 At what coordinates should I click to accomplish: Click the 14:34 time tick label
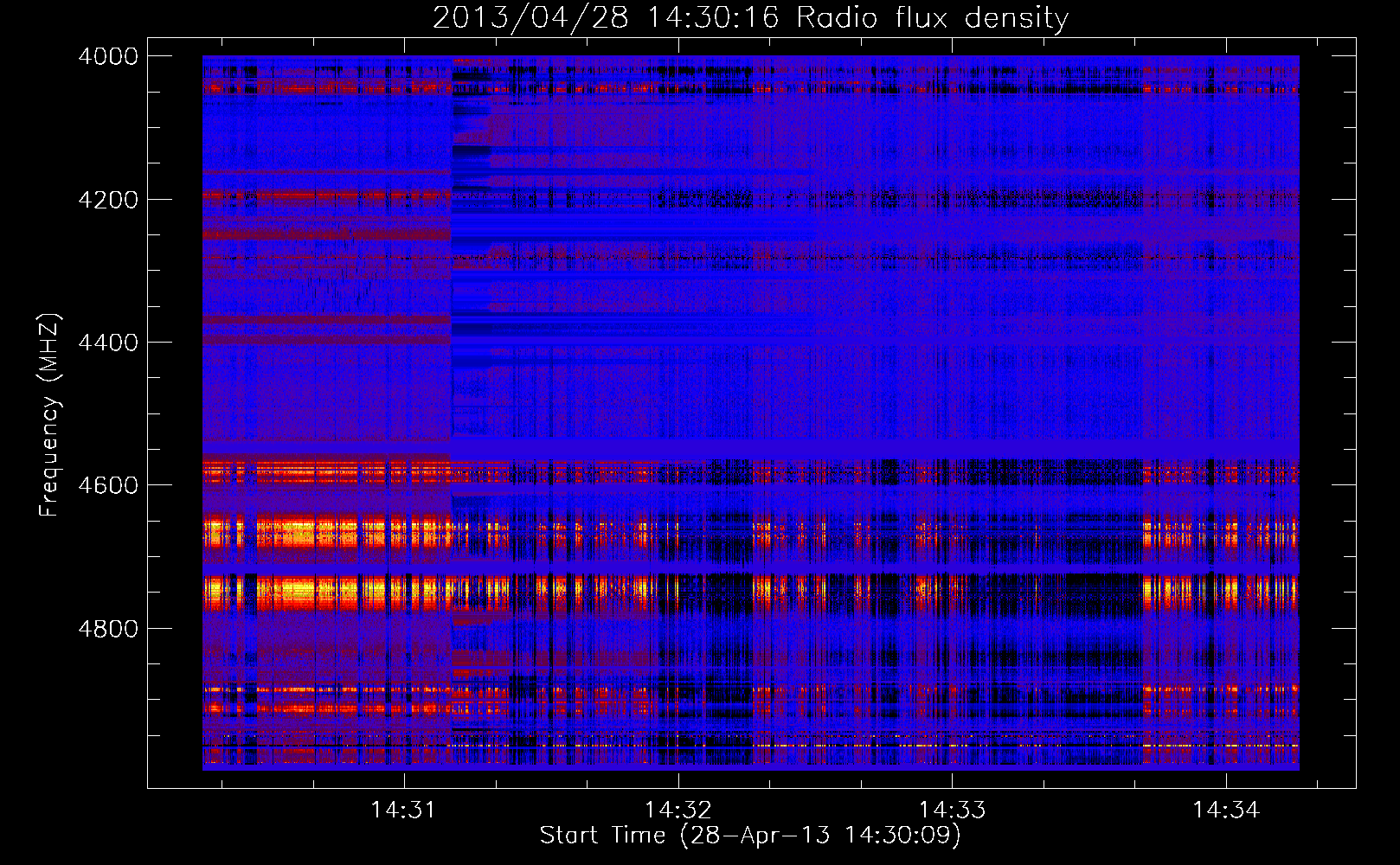click(1226, 811)
